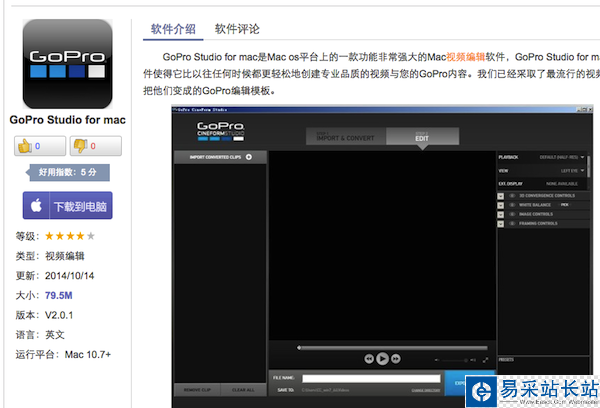
Task: Click the plus icon beside Import Converted Clips
Action: point(249,157)
